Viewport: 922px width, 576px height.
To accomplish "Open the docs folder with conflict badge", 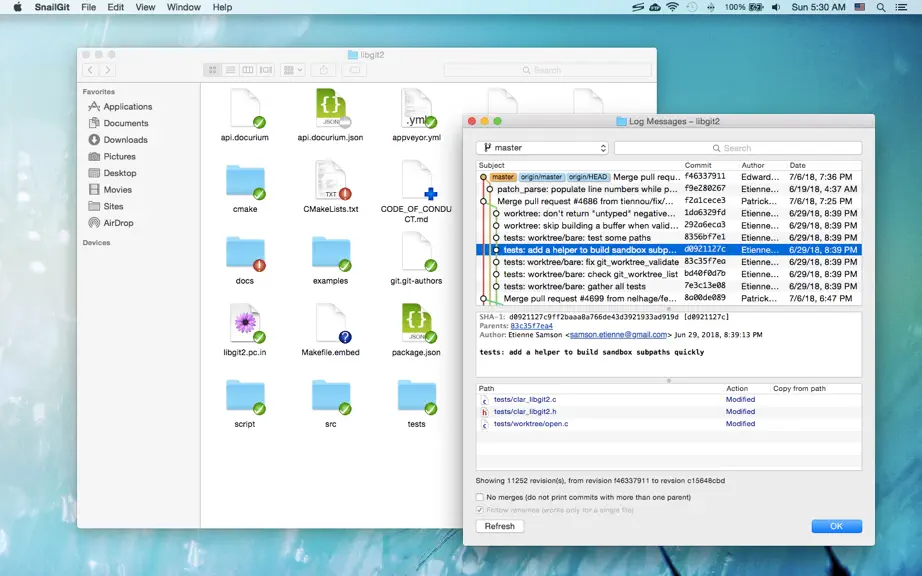I will click(245, 253).
